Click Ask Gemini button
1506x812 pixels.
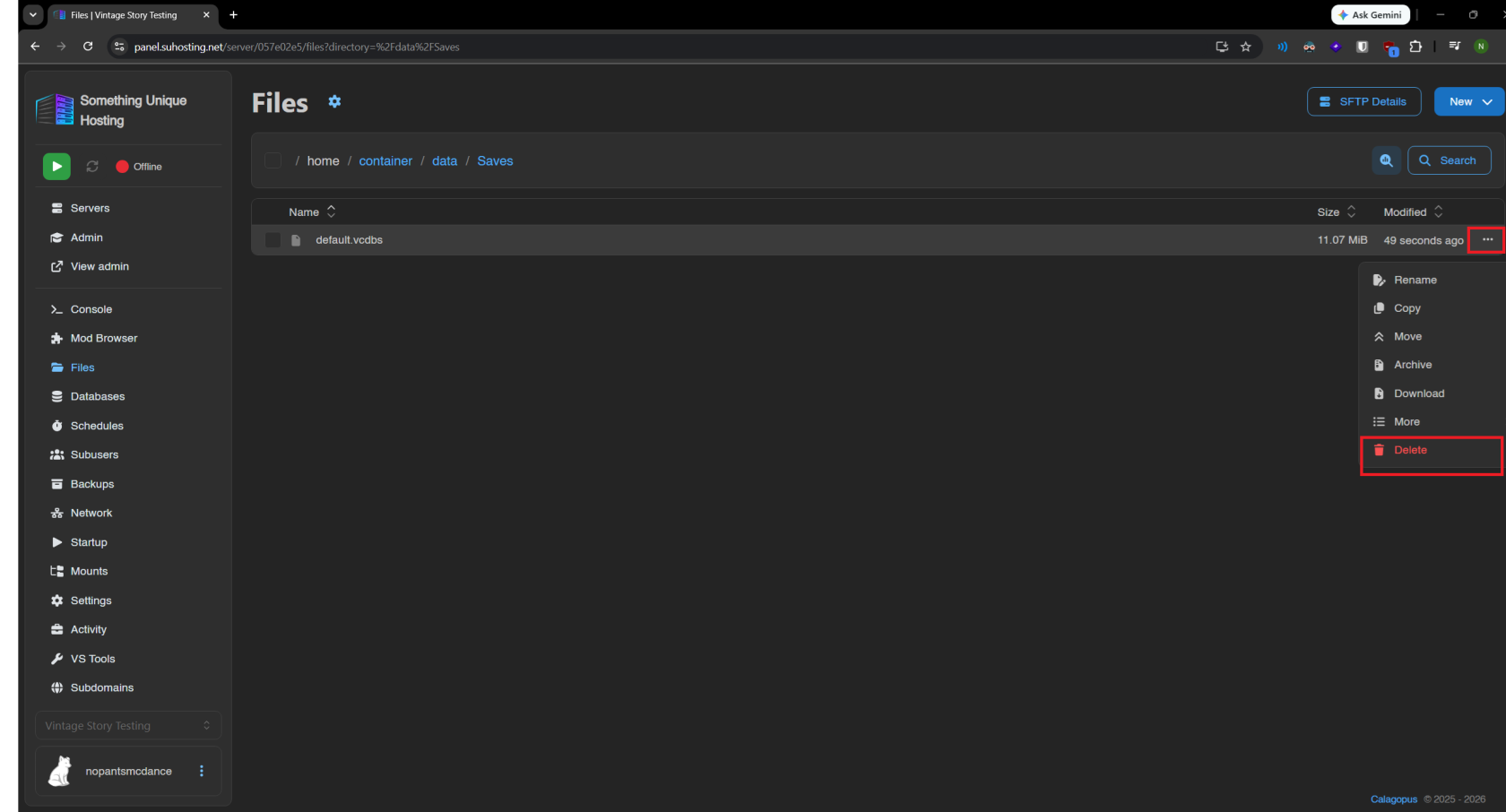coord(1371,15)
